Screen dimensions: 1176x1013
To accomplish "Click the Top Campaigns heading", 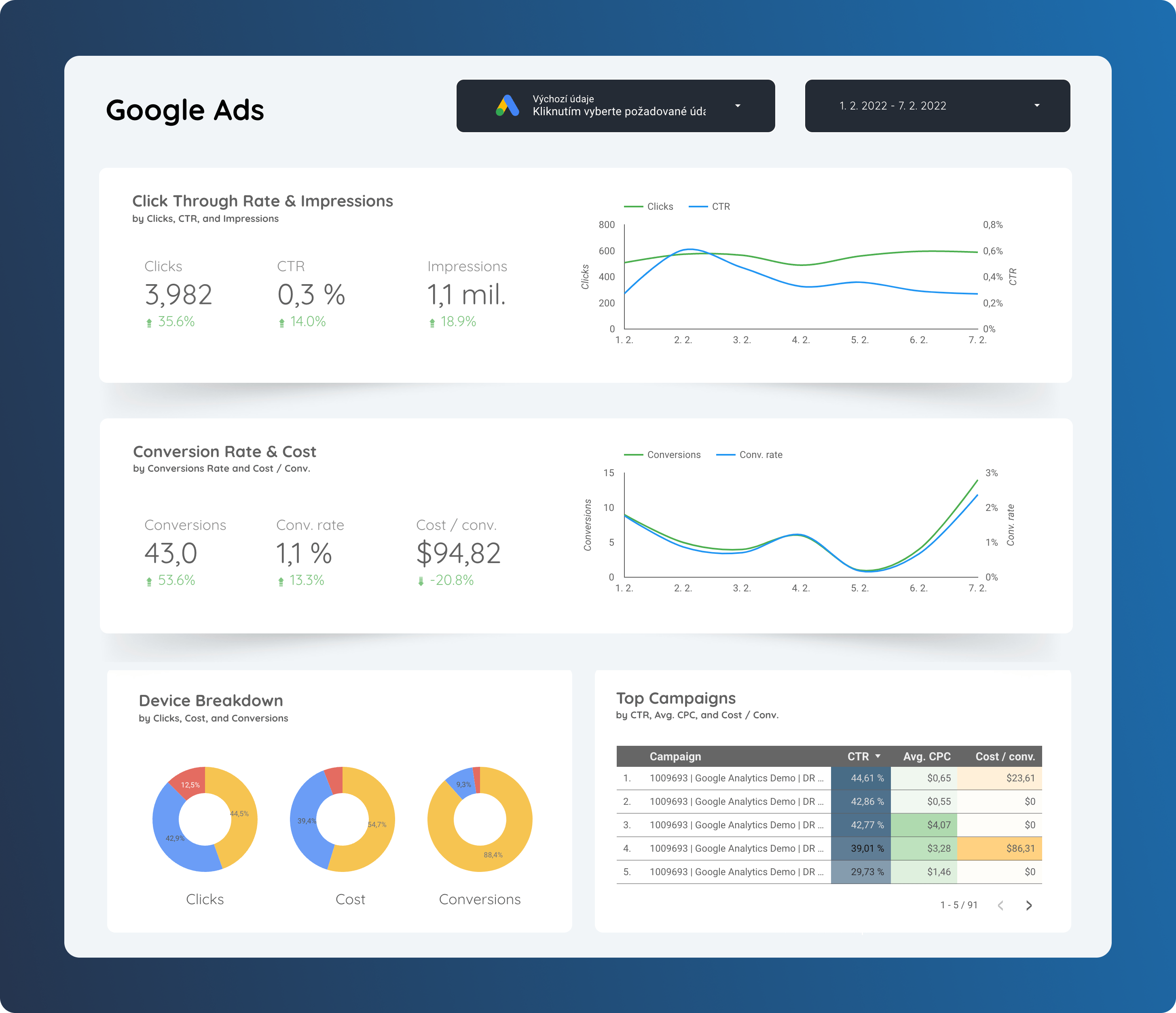I will click(676, 698).
